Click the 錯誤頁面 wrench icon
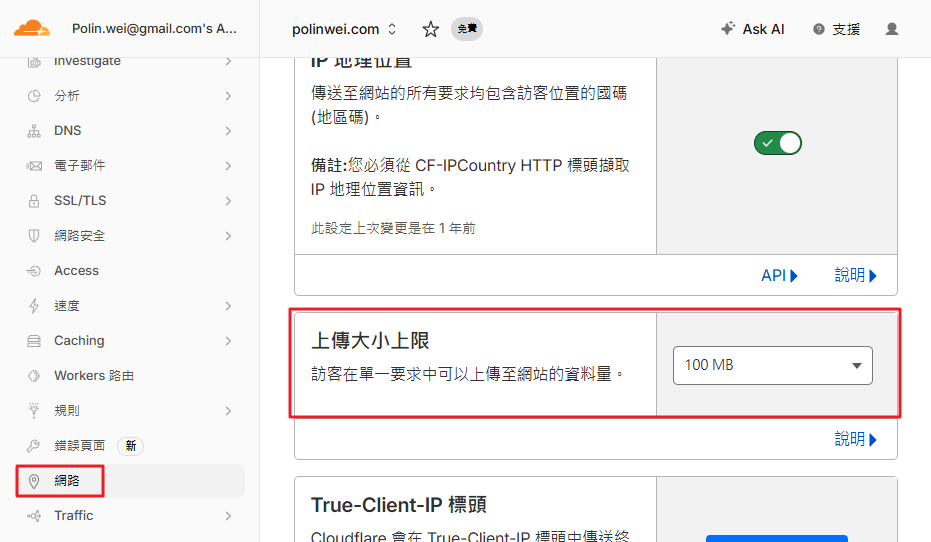The height and width of the screenshot is (542, 931). coord(34,446)
